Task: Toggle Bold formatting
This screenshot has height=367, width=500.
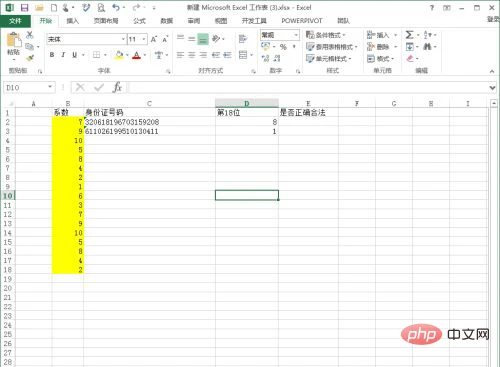Action: click(52, 55)
